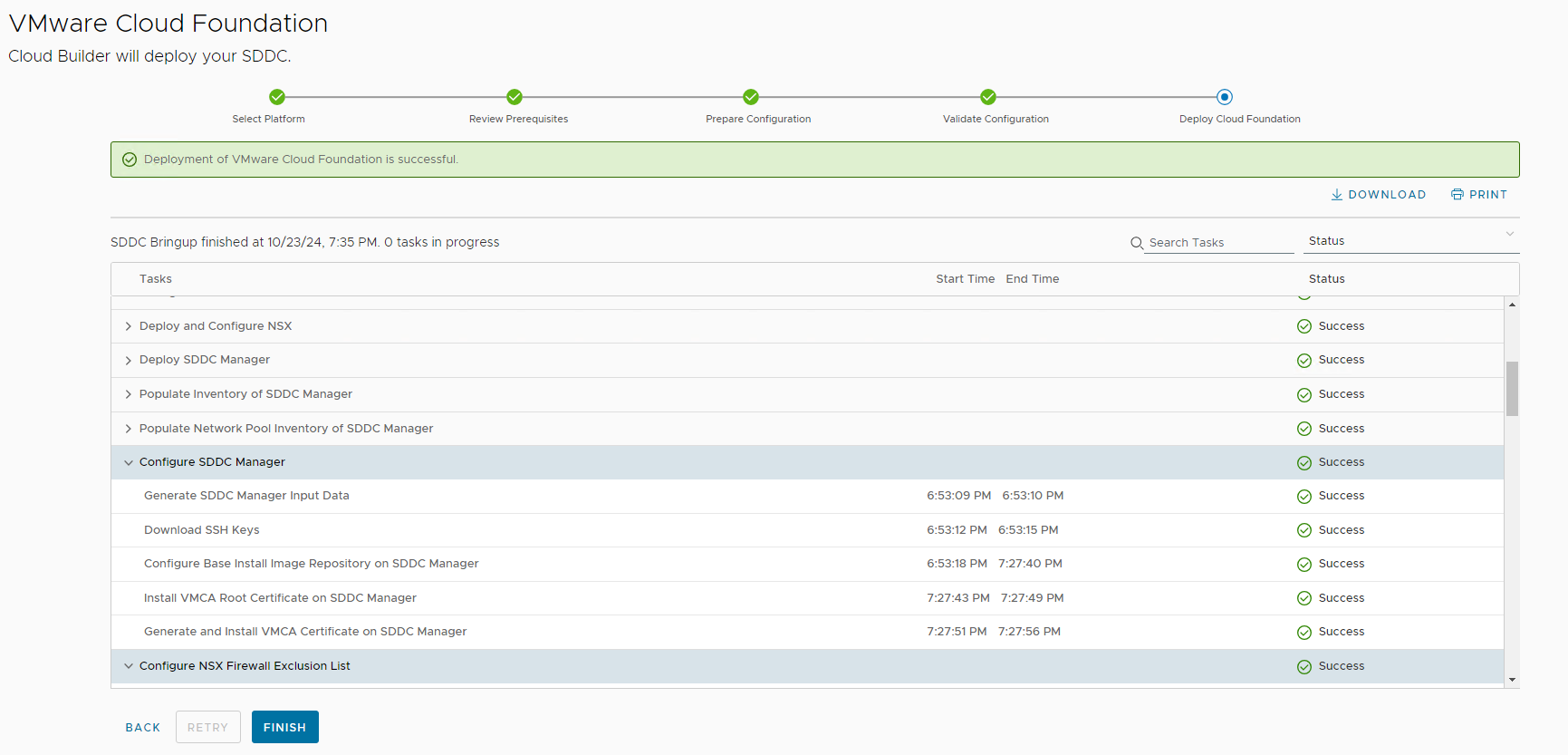The height and width of the screenshot is (755, 1568).
Task: Click the scroll down arrow of task list
Action: pyautogui.click(x=1512, y=680)
